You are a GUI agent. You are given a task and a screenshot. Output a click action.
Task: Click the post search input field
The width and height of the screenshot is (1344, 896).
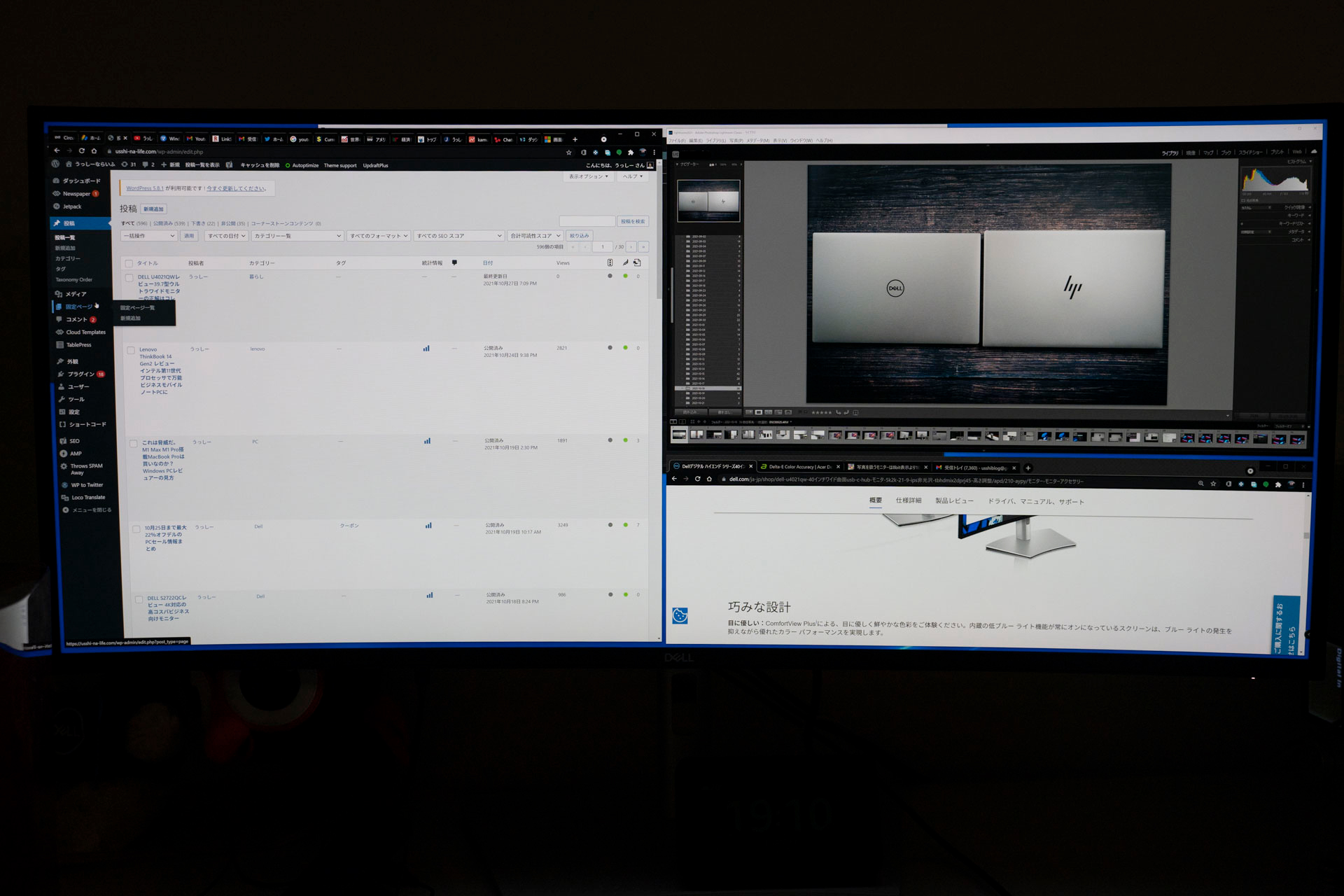click(x=587, y=221)
